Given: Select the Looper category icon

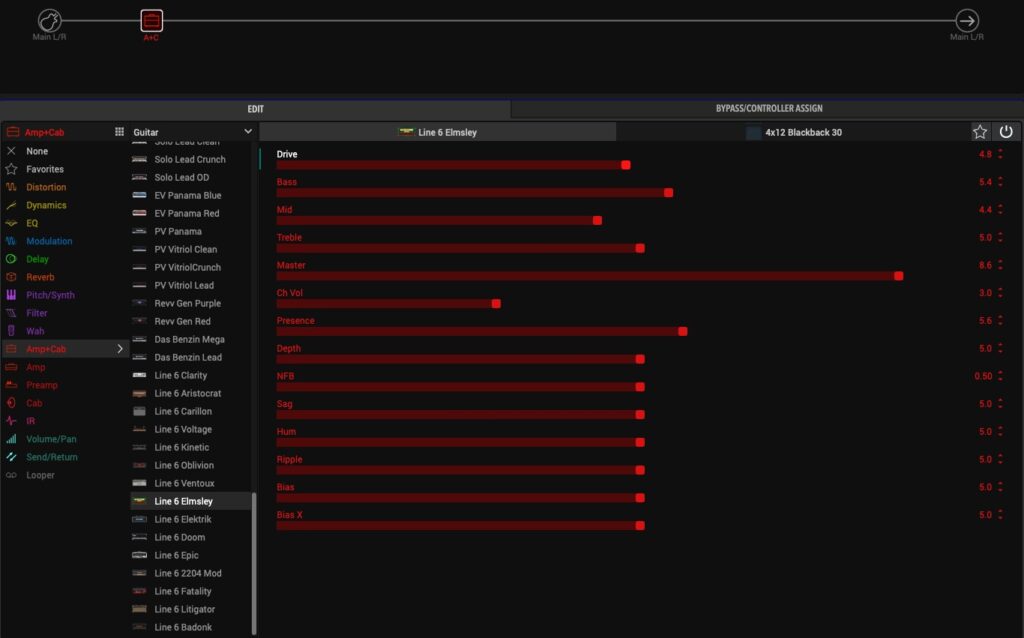Looking at the screenshot, I should [x=11, y=475].
